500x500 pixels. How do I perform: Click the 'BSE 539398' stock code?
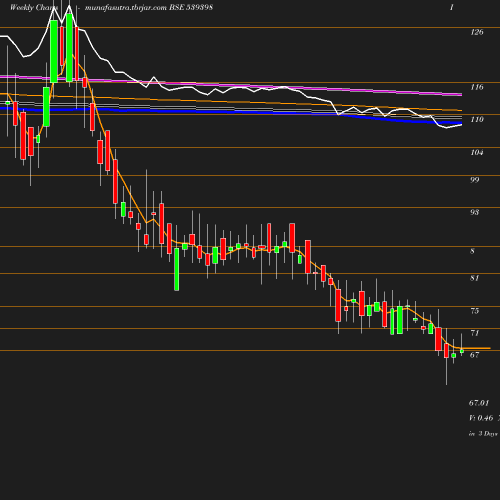click(x=191, y=7)
